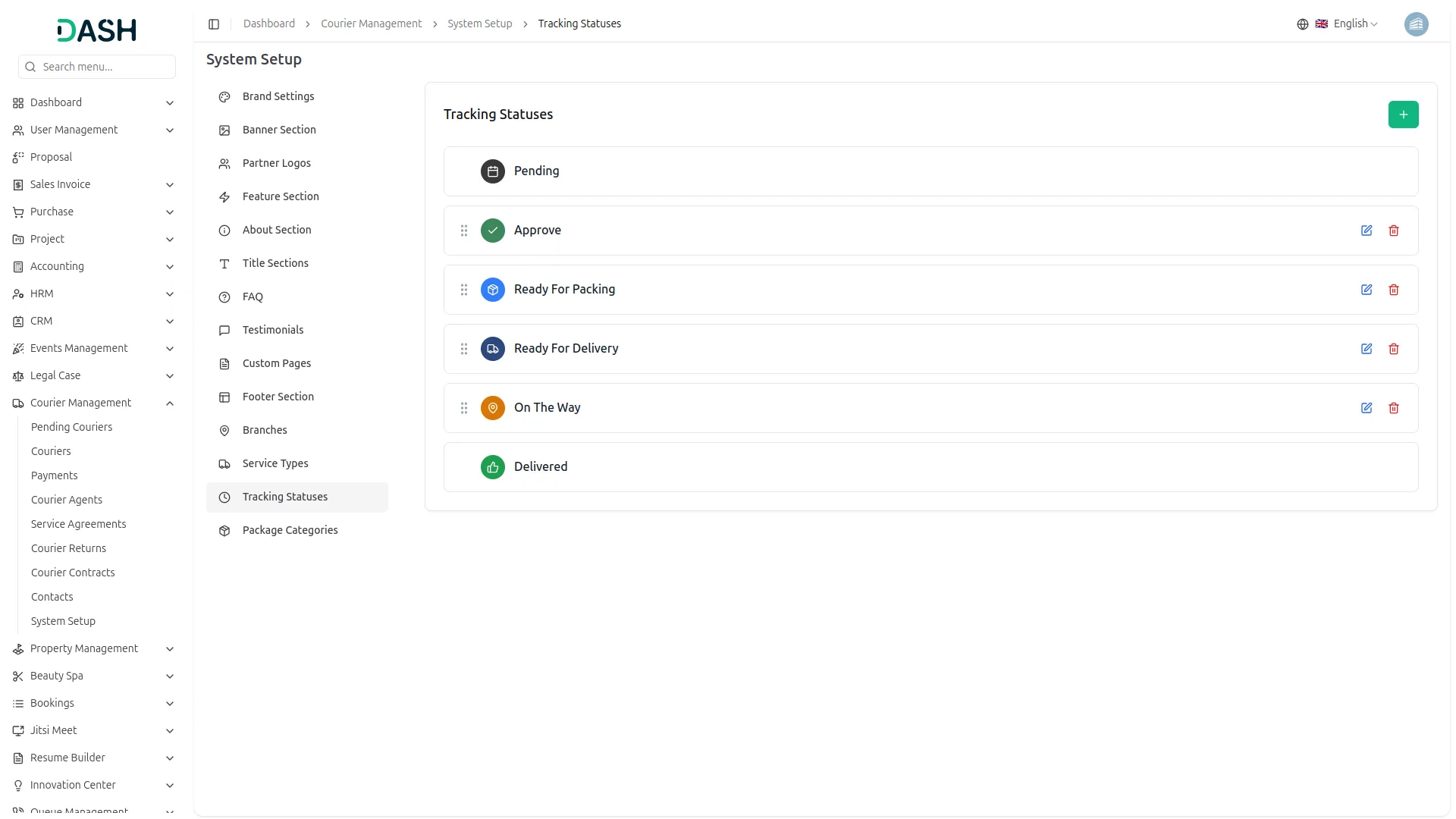The height and width of the screenshot is (819, 1456).
Task: Open Package Categories setup tab
Action: pyautogui.click(x=290, y=530)
